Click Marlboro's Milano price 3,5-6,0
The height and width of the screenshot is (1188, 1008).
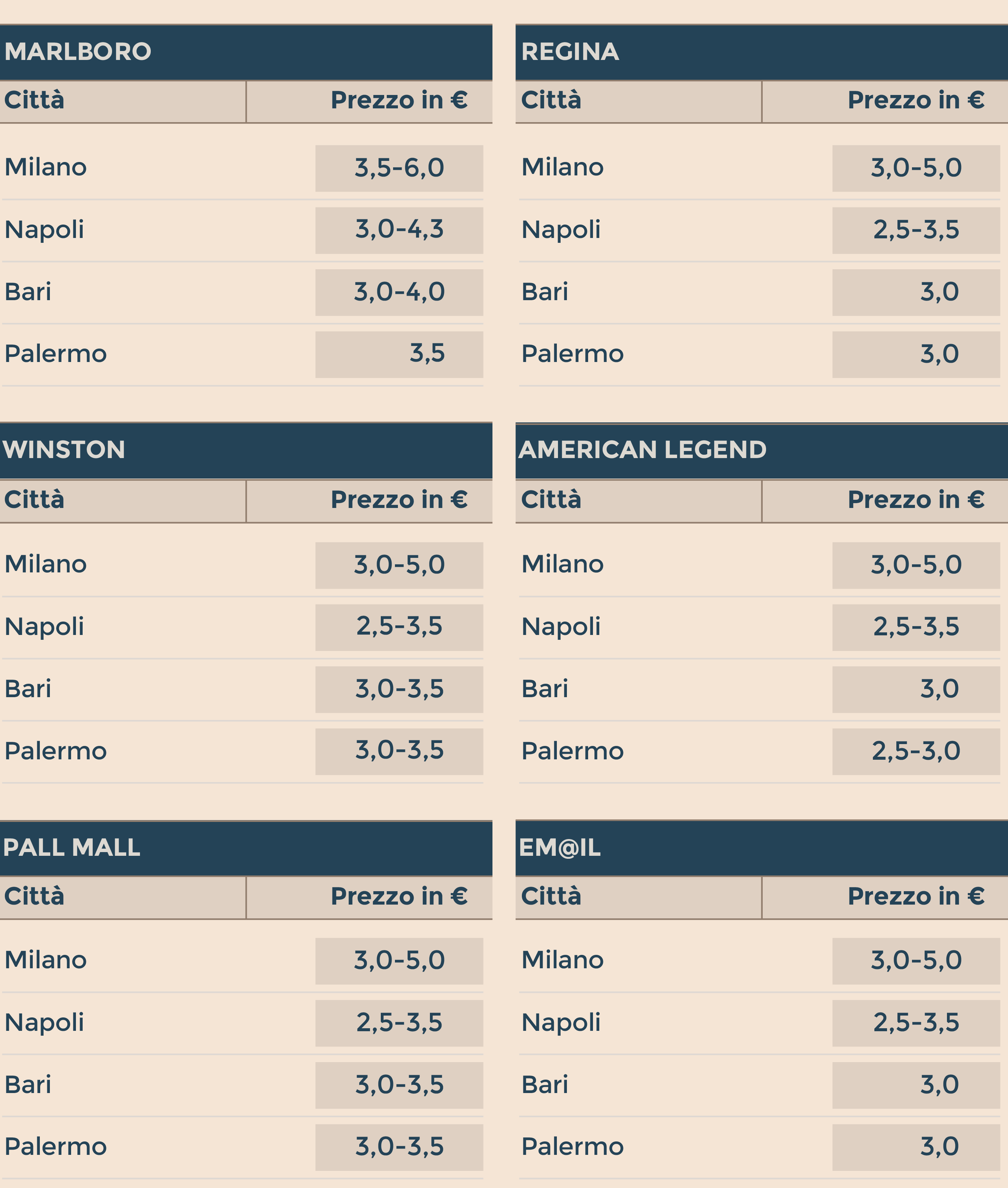(399, 168)
